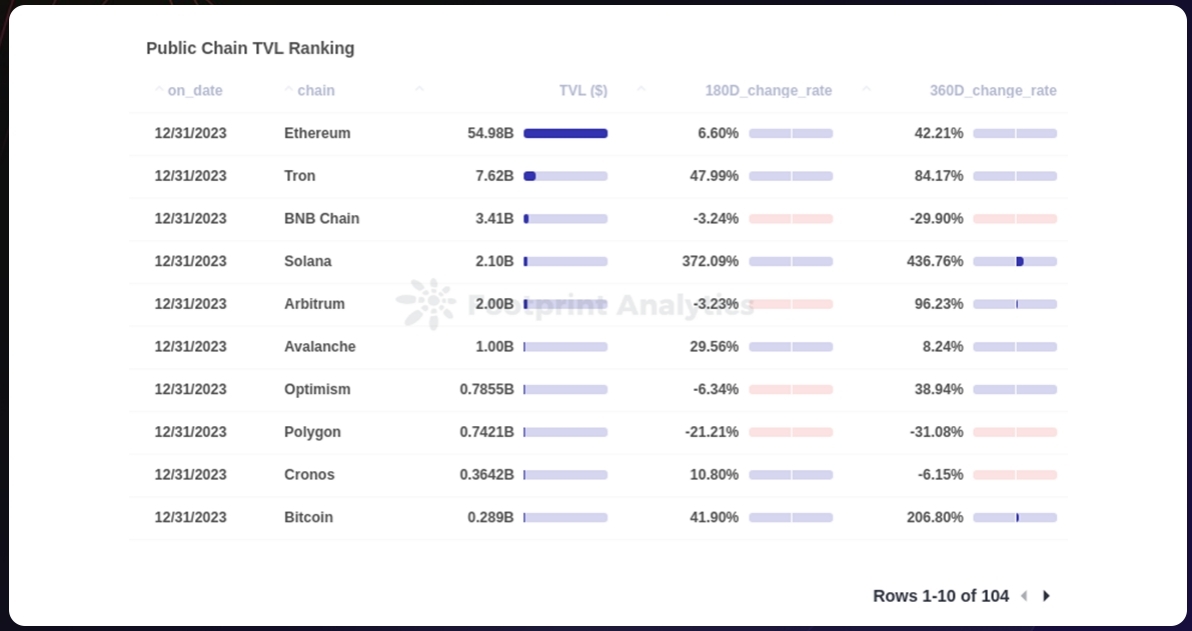The height and width of the screenshot is (631, 1192).
Task: Select the Ethereum chain name cell
Action: 317,133
